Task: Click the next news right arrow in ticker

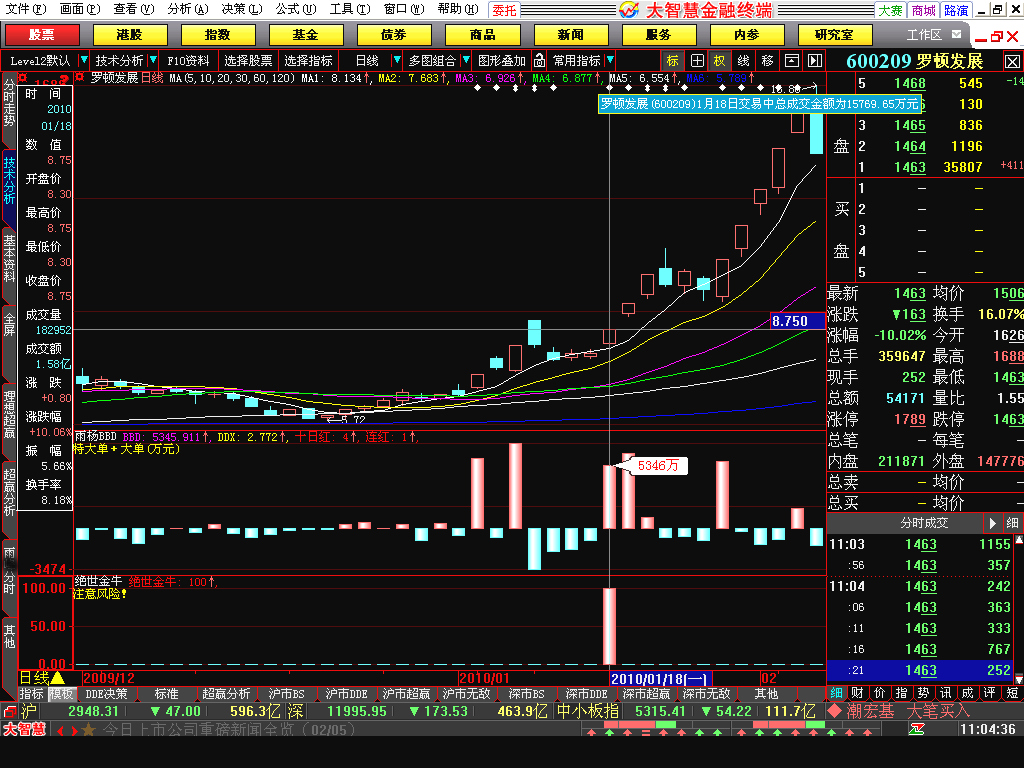Action: pos(73,730)
